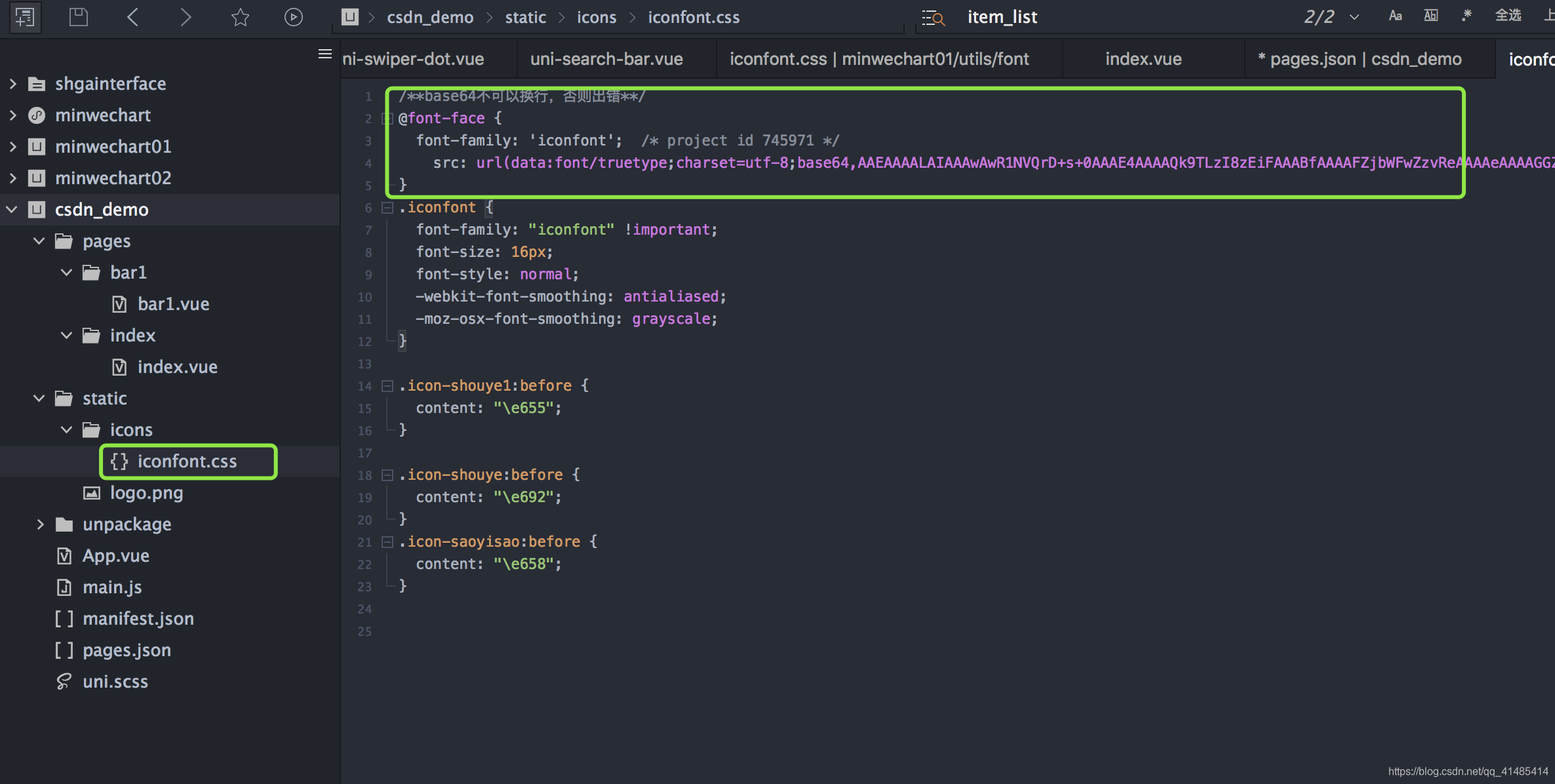Image resolution: width=1555 pixels, height=784 pixels.
Task: Click the unpackage folder icon
Action: (x=64, y=524)
